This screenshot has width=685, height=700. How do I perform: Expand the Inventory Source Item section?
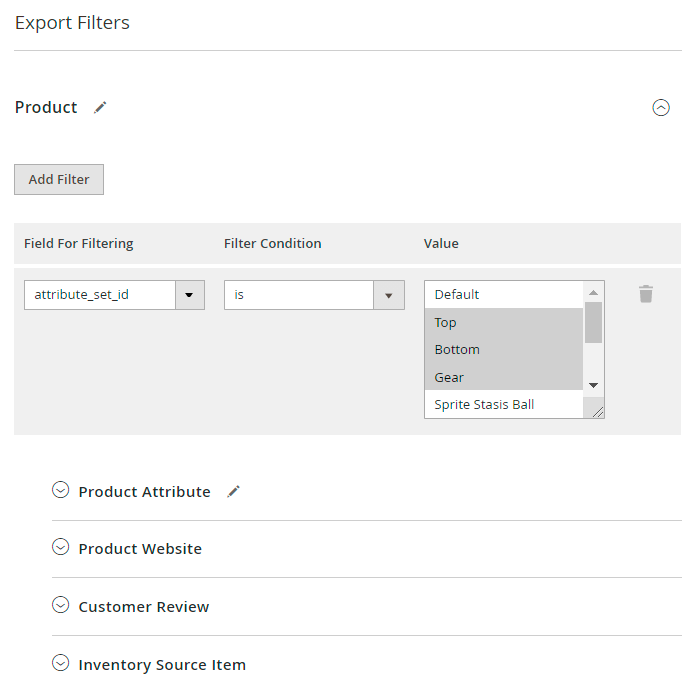pyautogui.click(x=61, y=664)
